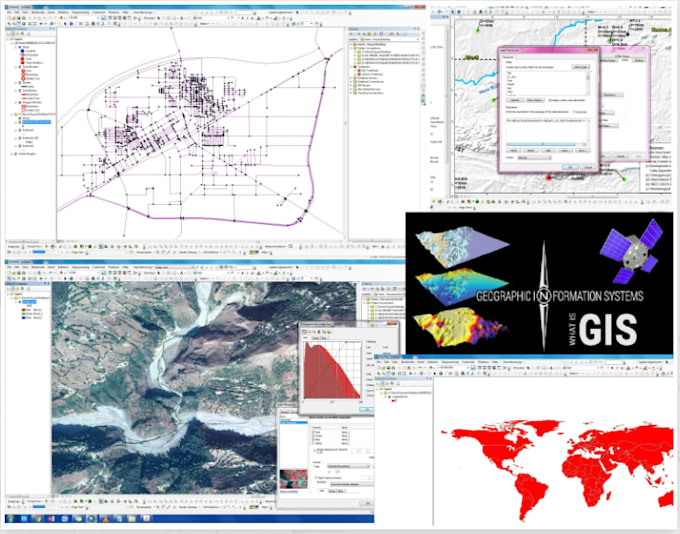Click Show Values button in Label Expression dialog
This screenshot has height=534, width=680.
coord(536,100)
